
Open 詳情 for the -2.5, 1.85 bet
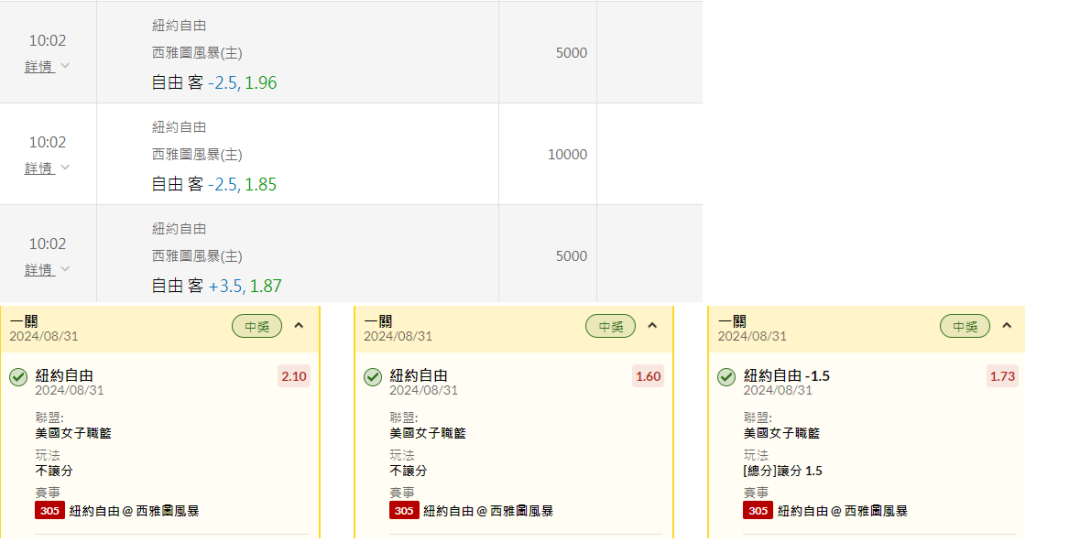(x=40, y=169)
